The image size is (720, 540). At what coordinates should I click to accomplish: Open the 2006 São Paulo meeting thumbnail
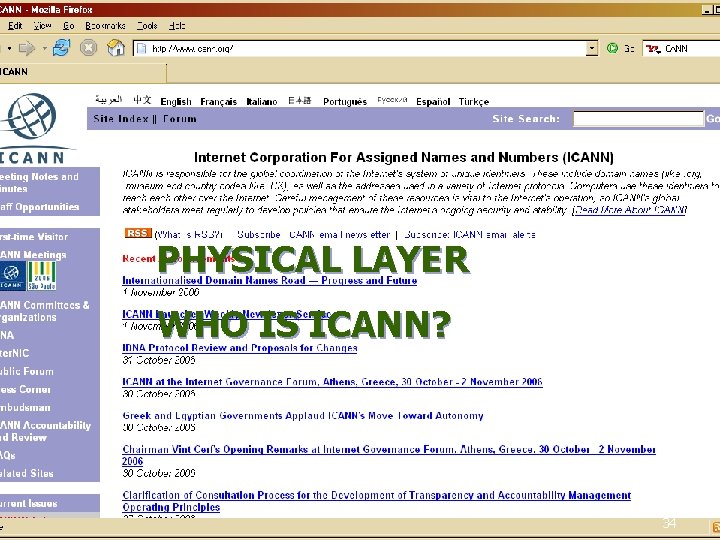(42, 276)
